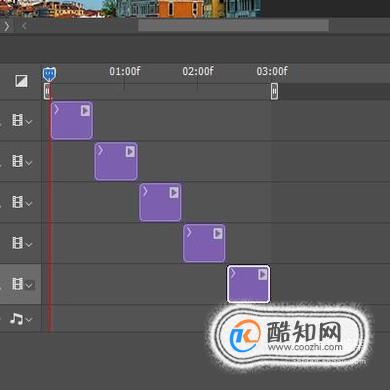Click the fifth track's filmstrip icon

click(17, 284)
